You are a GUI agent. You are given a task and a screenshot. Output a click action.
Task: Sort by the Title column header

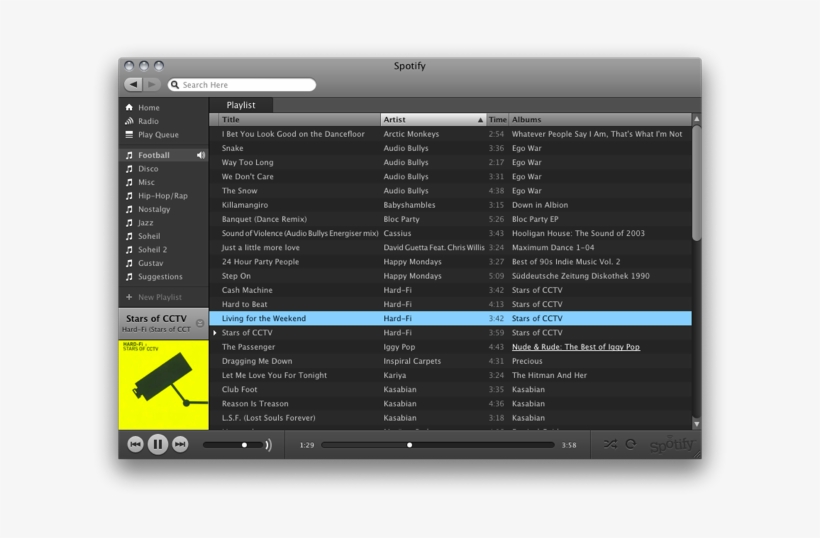(x=300, y=119)
